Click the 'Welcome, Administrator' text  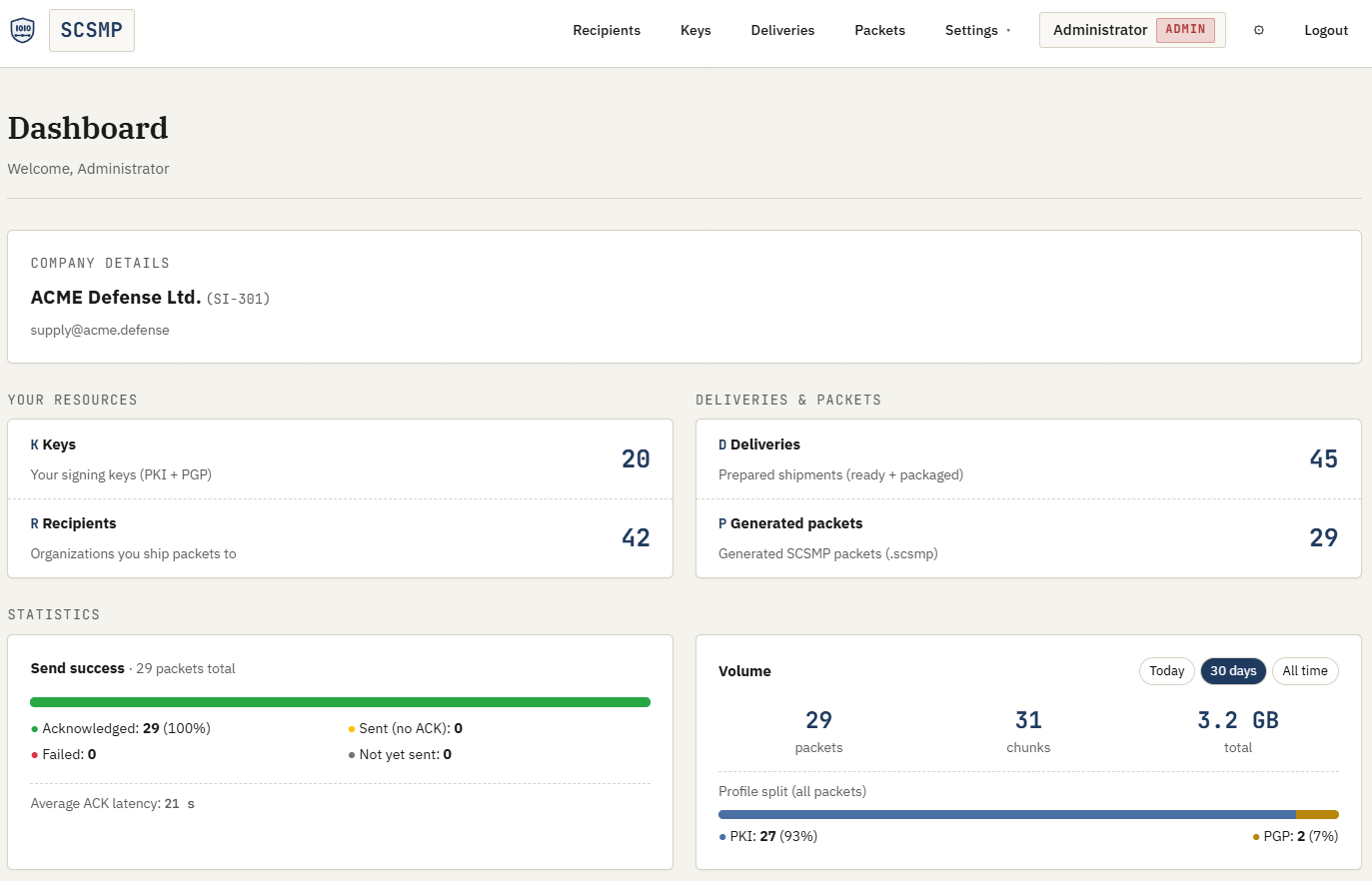pyautogui.click(x=89, y=169)
